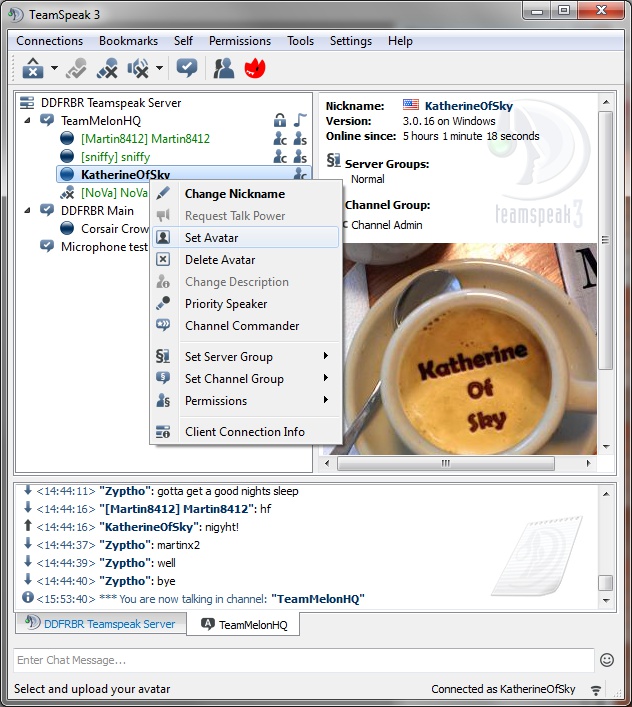Click the info list icon beside Client Connection Info
632x707 pixels.
pyautogui.click(x=163, y=432)
